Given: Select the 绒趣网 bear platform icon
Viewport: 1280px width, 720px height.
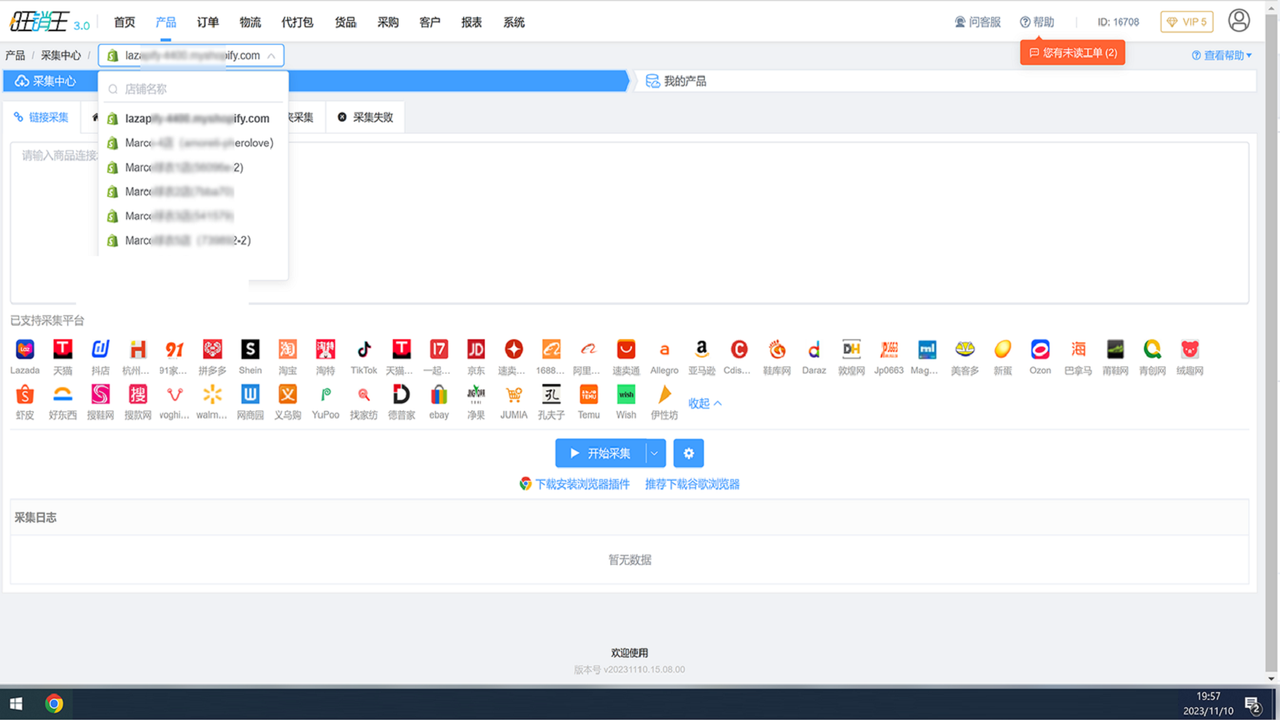Looking at the screenshot, I should [x=1190, y=349].
